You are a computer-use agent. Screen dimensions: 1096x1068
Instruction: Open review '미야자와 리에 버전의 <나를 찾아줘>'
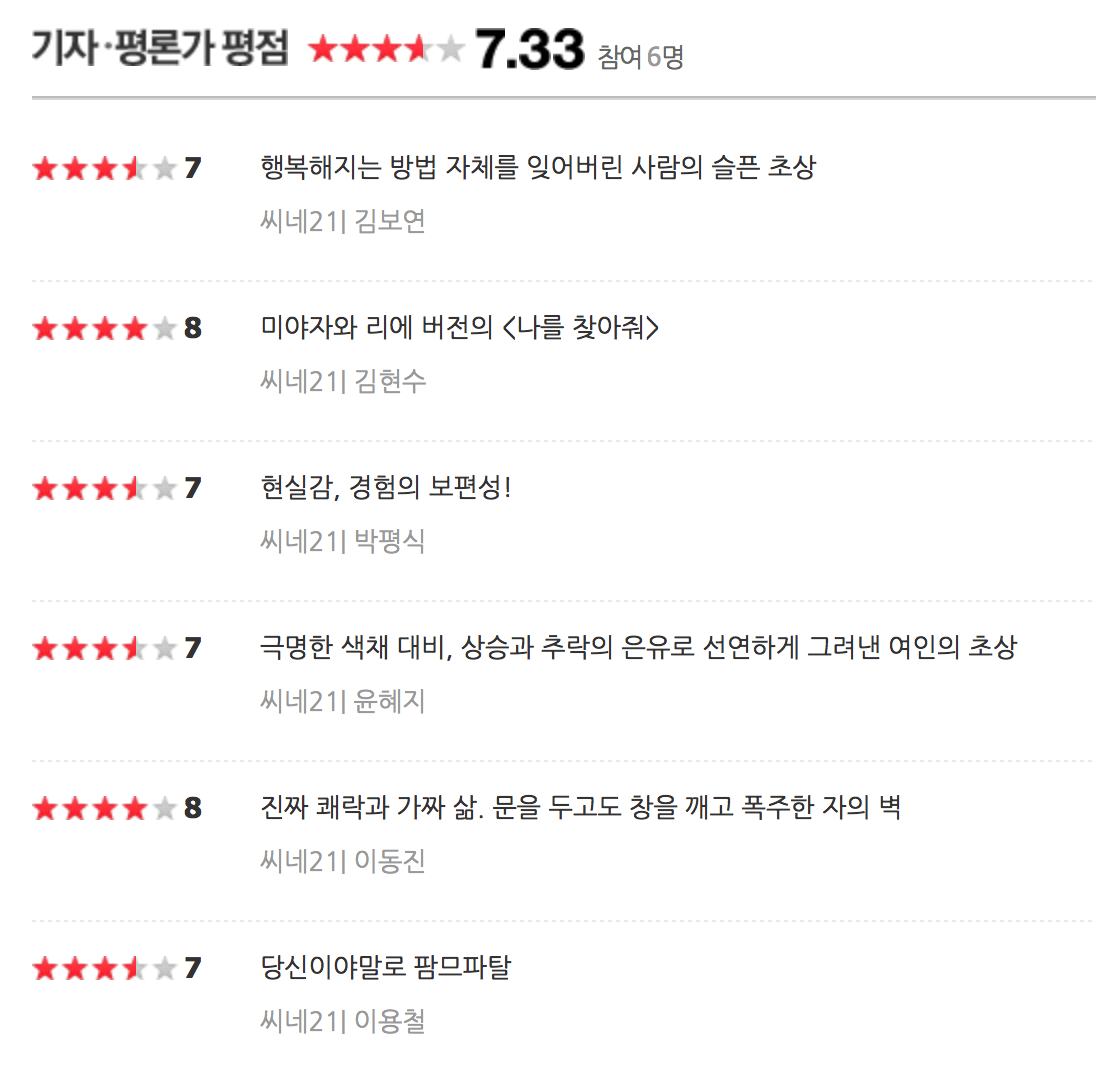click(x=459, y=327)
